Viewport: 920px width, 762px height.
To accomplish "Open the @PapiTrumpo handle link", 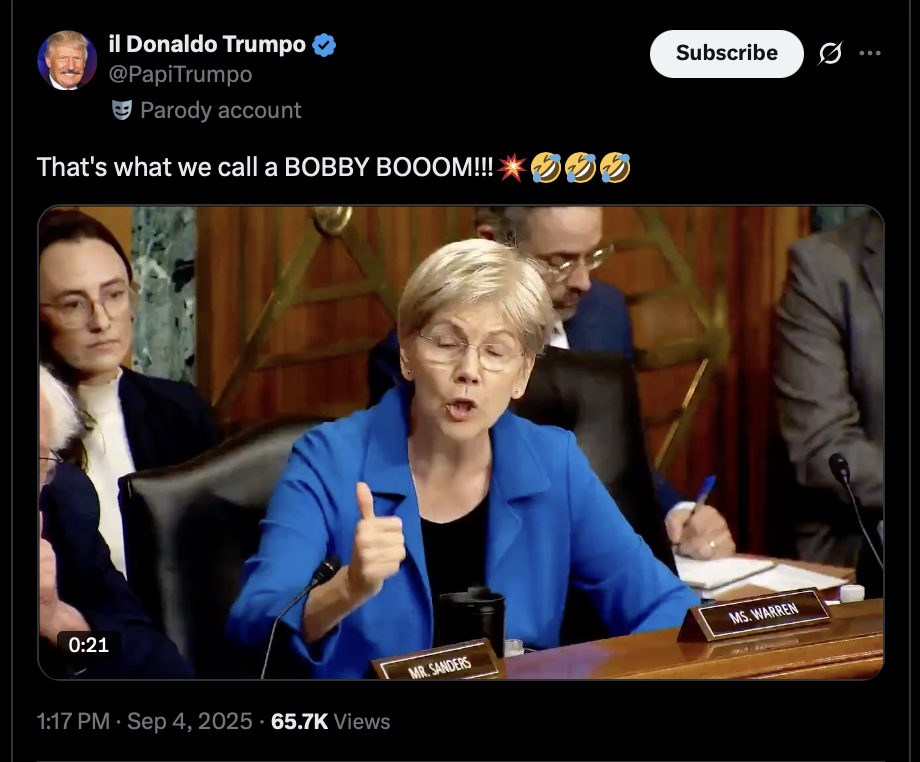I will 180,74.
